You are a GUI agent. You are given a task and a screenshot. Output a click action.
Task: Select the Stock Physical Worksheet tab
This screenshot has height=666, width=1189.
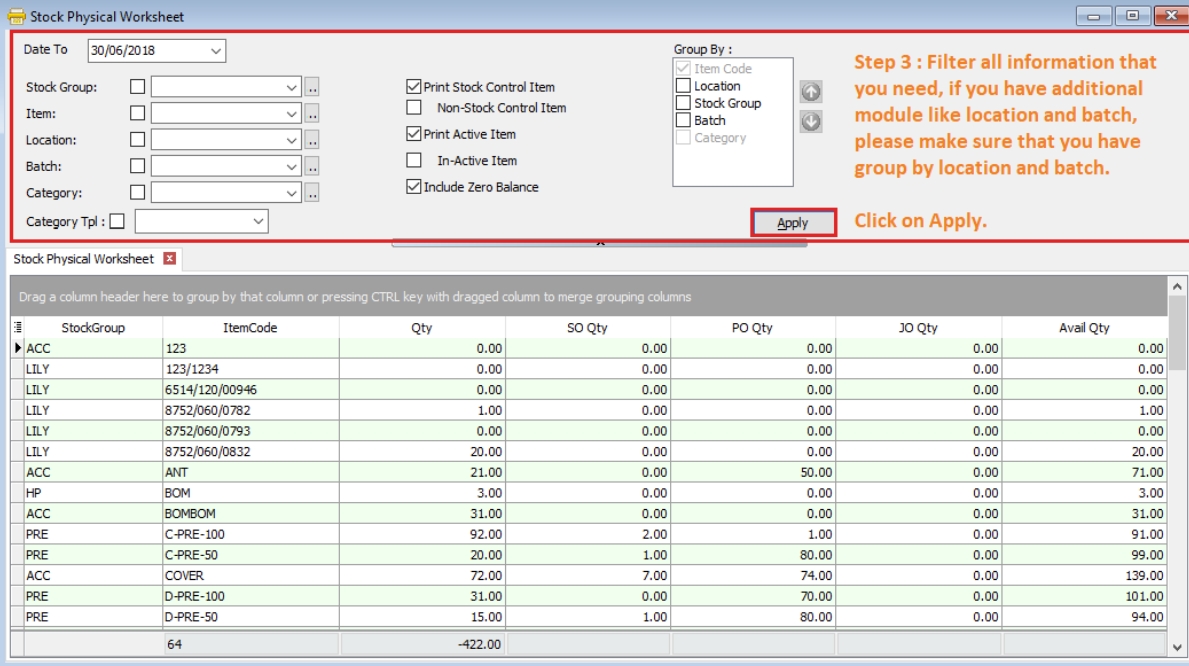click(x=84, y=259)
